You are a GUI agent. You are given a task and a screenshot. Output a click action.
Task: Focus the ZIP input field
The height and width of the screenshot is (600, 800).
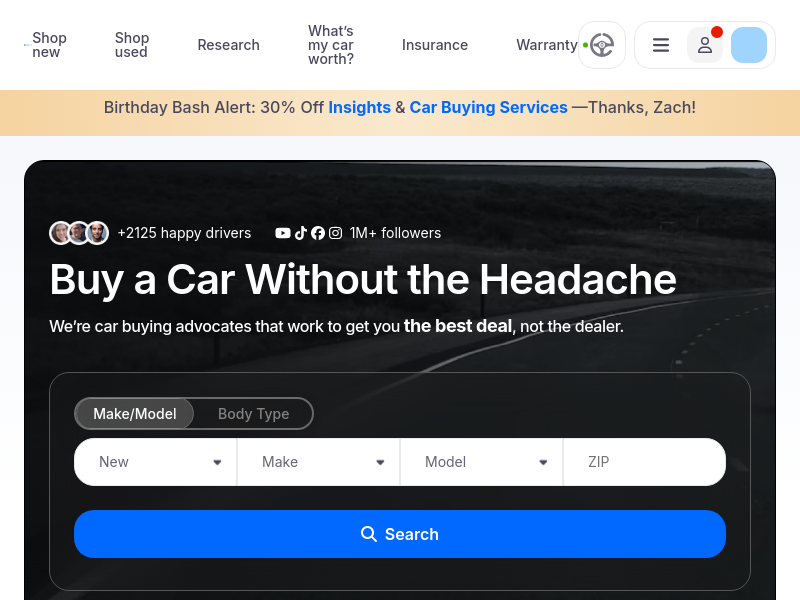tap(644, 462)
